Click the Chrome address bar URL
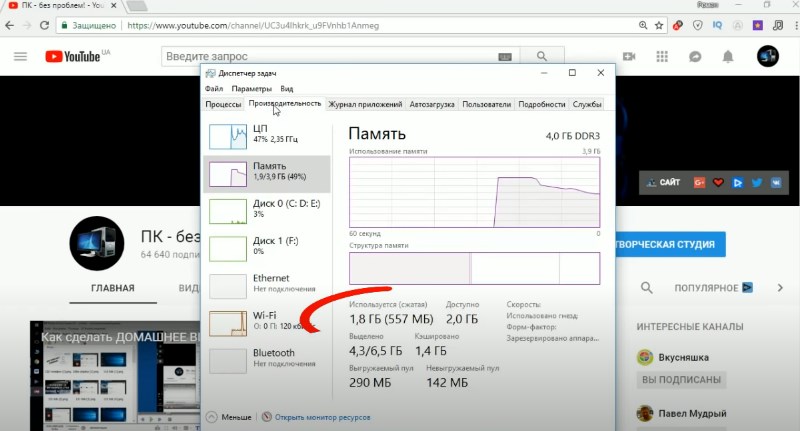Screen dimensions: 800x431 (x=253, y=26)
